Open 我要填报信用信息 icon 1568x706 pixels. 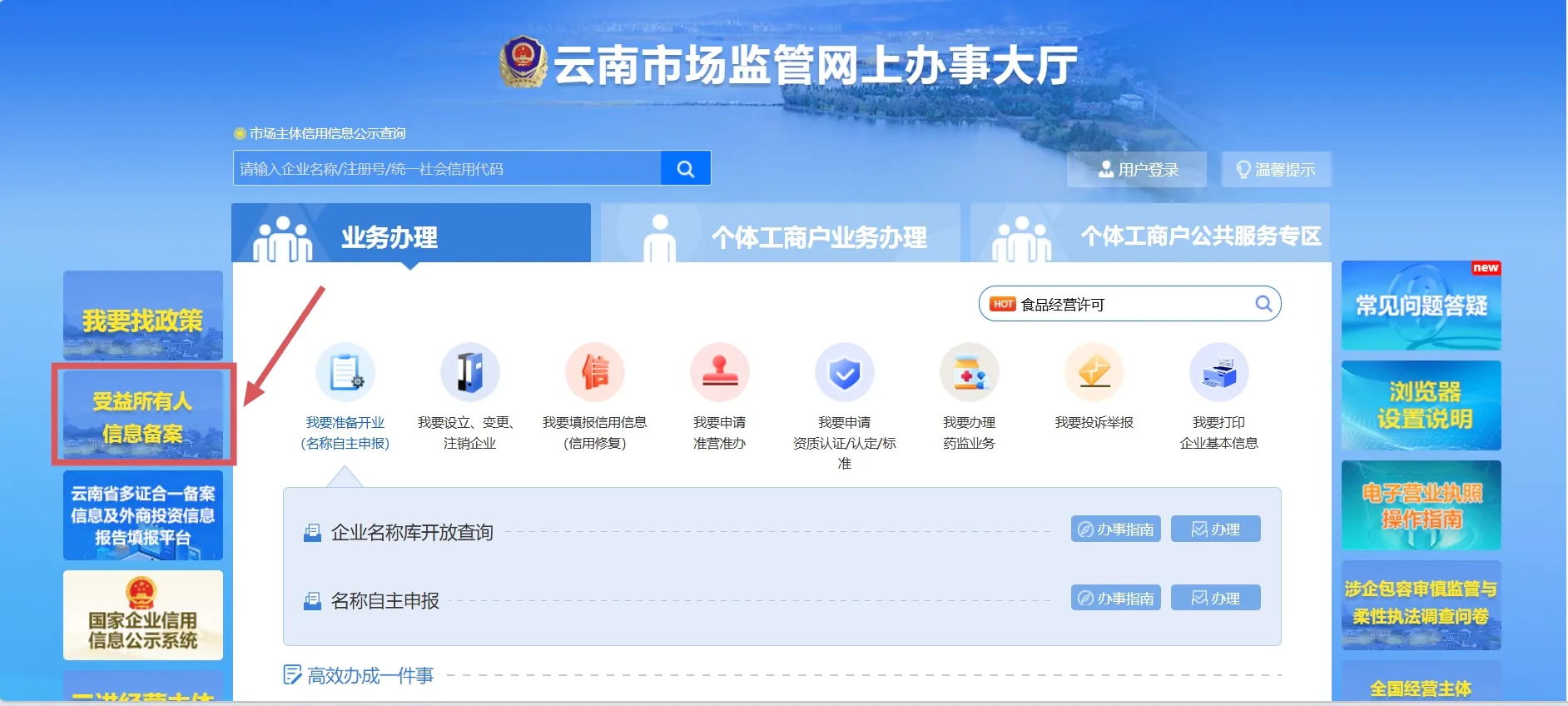594,372
